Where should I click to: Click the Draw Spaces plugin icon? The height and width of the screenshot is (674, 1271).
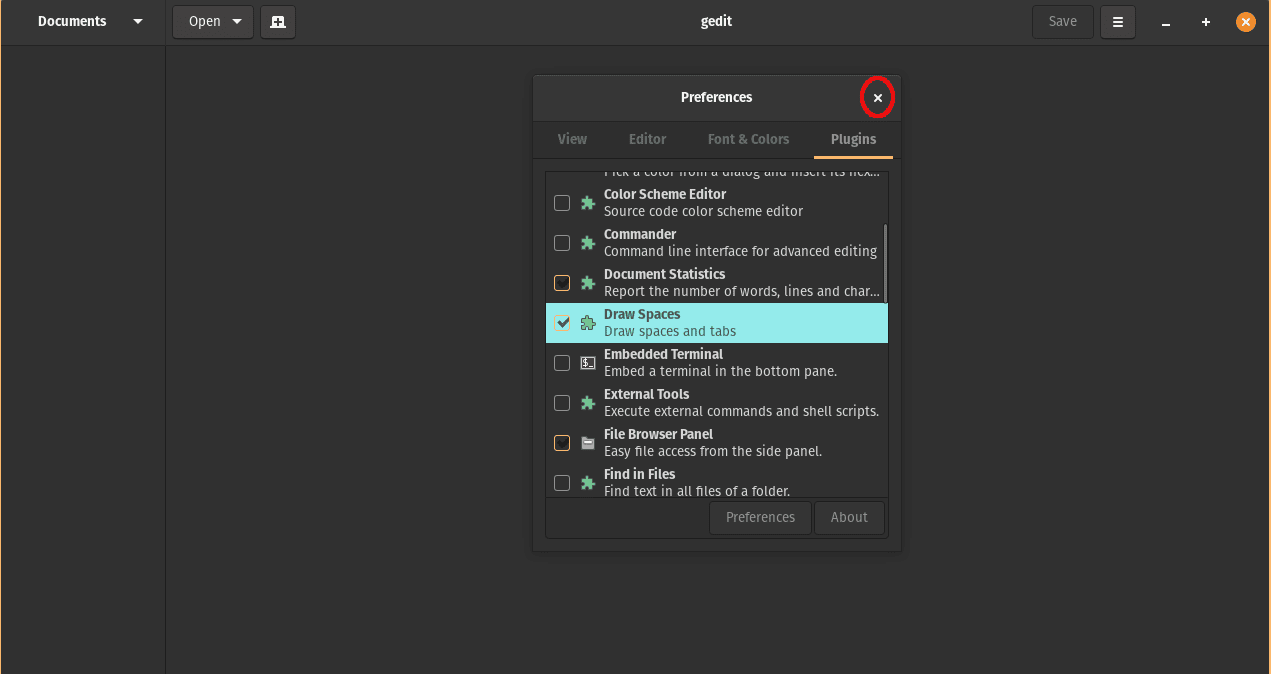point(588,323)
